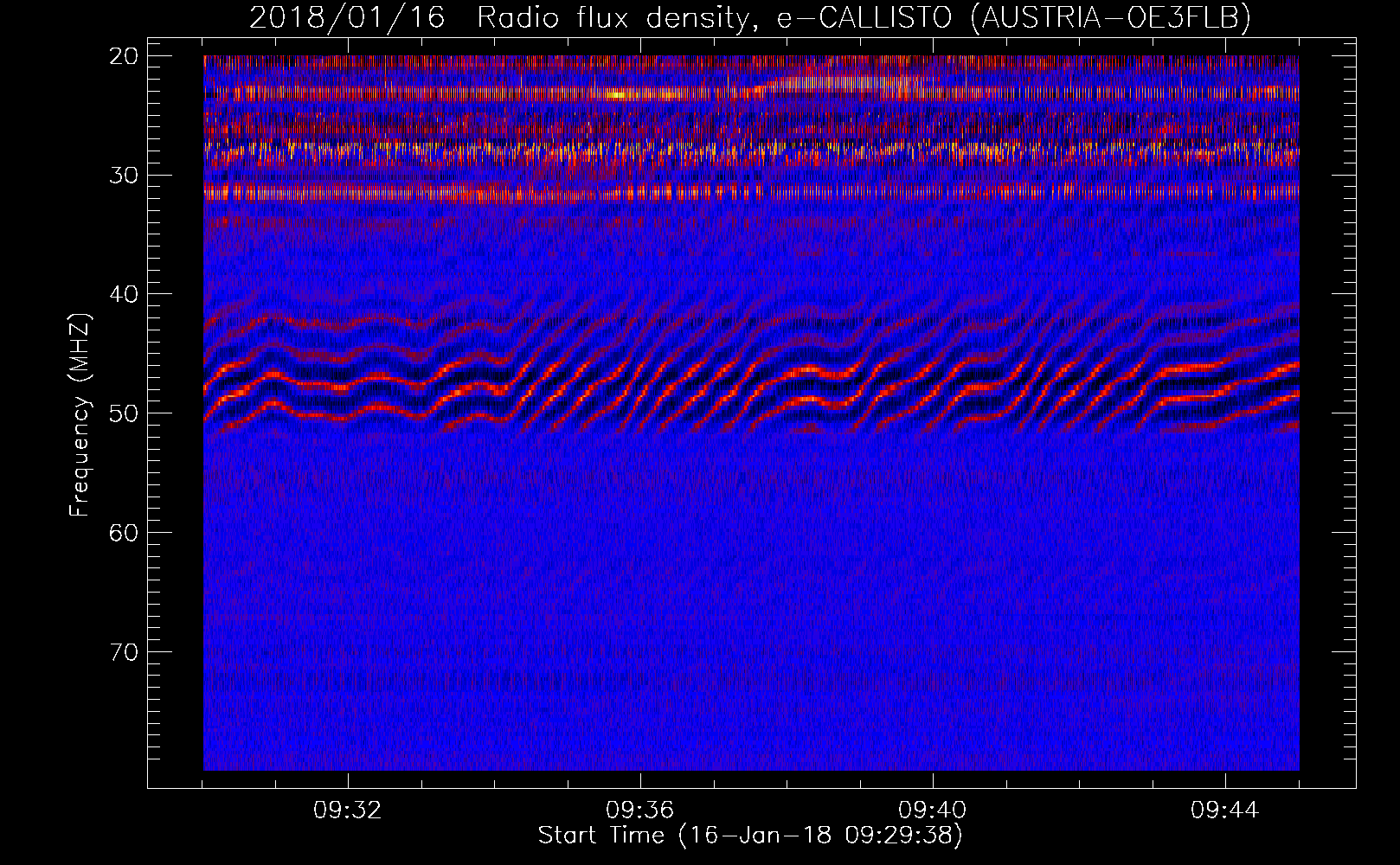Click the 09:36 time tick label

click(x=640, y=811)
